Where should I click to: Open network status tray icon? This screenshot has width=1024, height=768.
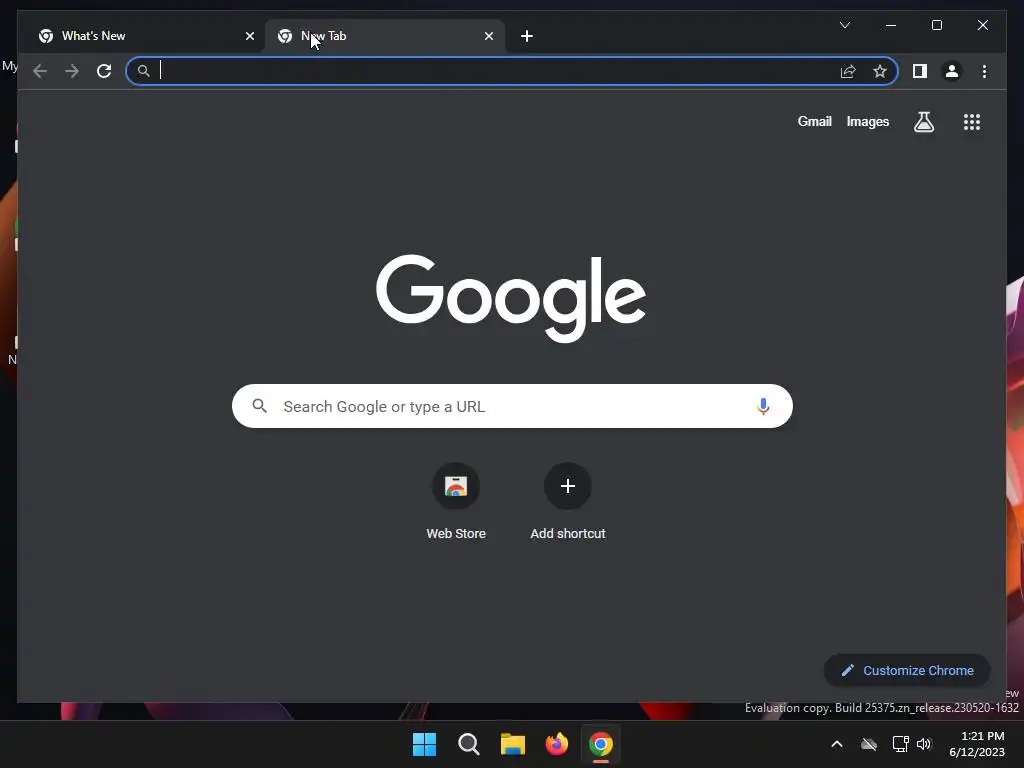point(901,744)
